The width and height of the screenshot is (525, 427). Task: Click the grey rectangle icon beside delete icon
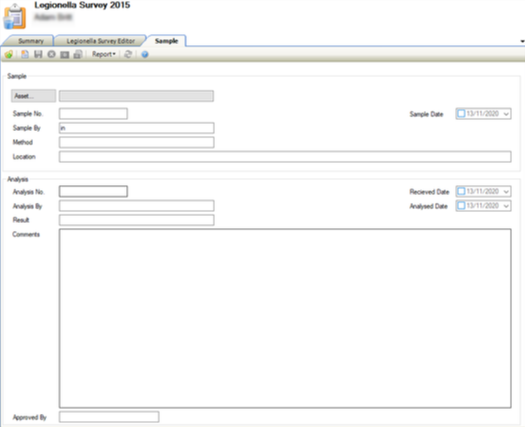(64, 54)
